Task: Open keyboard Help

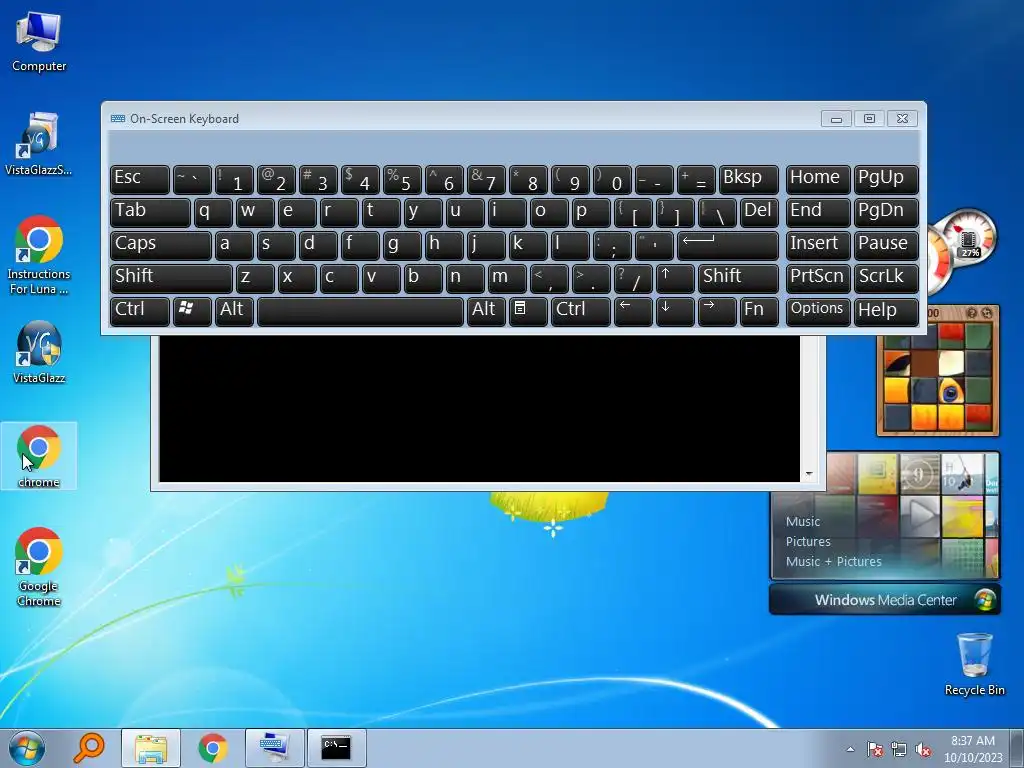Action: [x=886, y=311]
